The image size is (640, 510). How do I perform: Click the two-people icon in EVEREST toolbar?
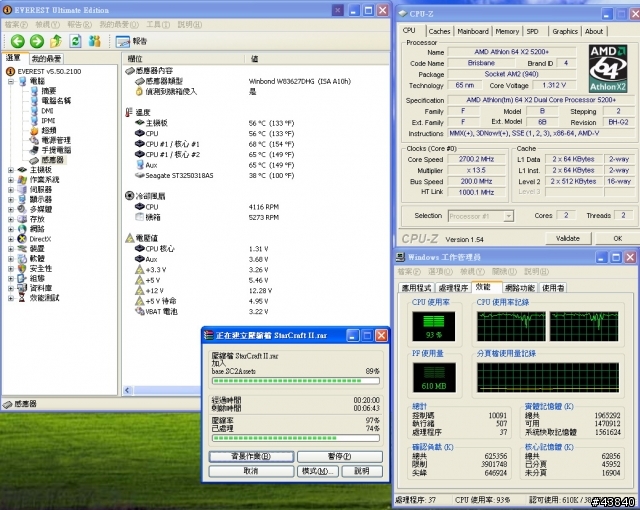tap(95, 41)
